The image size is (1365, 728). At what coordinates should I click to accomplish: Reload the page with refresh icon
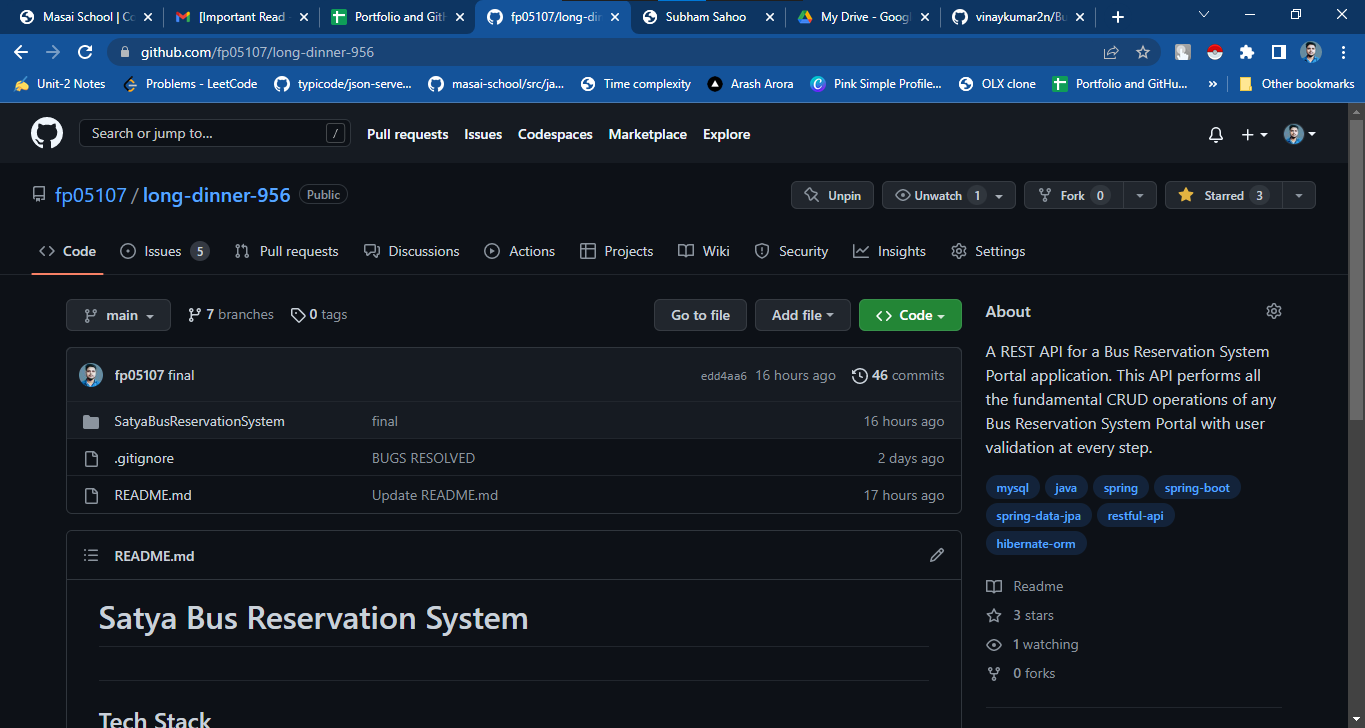point(86,52)
